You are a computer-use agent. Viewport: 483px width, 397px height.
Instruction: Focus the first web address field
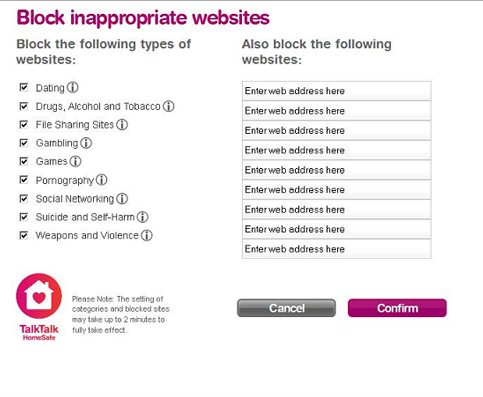337,91
